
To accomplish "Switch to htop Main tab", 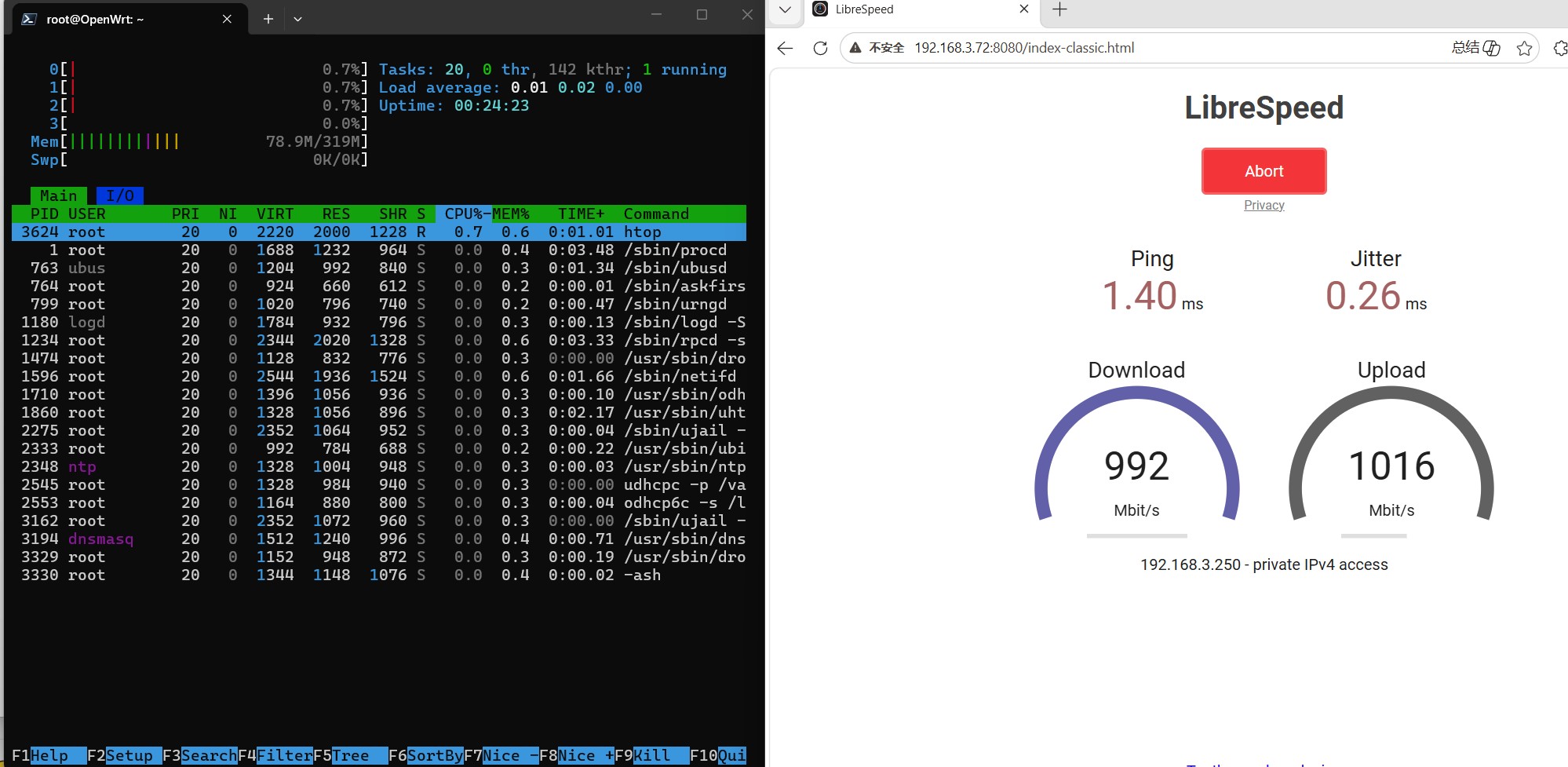I will (x=59, y=195).
